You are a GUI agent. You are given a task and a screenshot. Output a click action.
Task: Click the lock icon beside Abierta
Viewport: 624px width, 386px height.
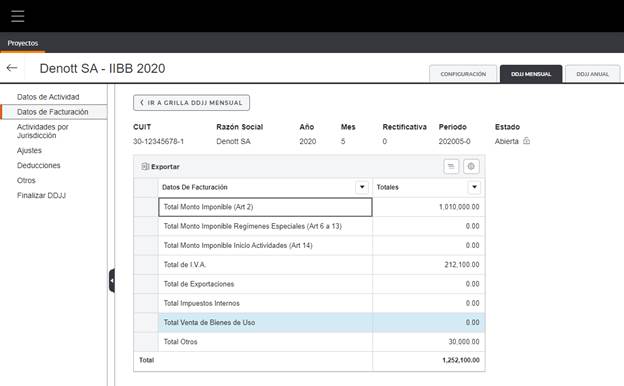(x=526, y=141)
